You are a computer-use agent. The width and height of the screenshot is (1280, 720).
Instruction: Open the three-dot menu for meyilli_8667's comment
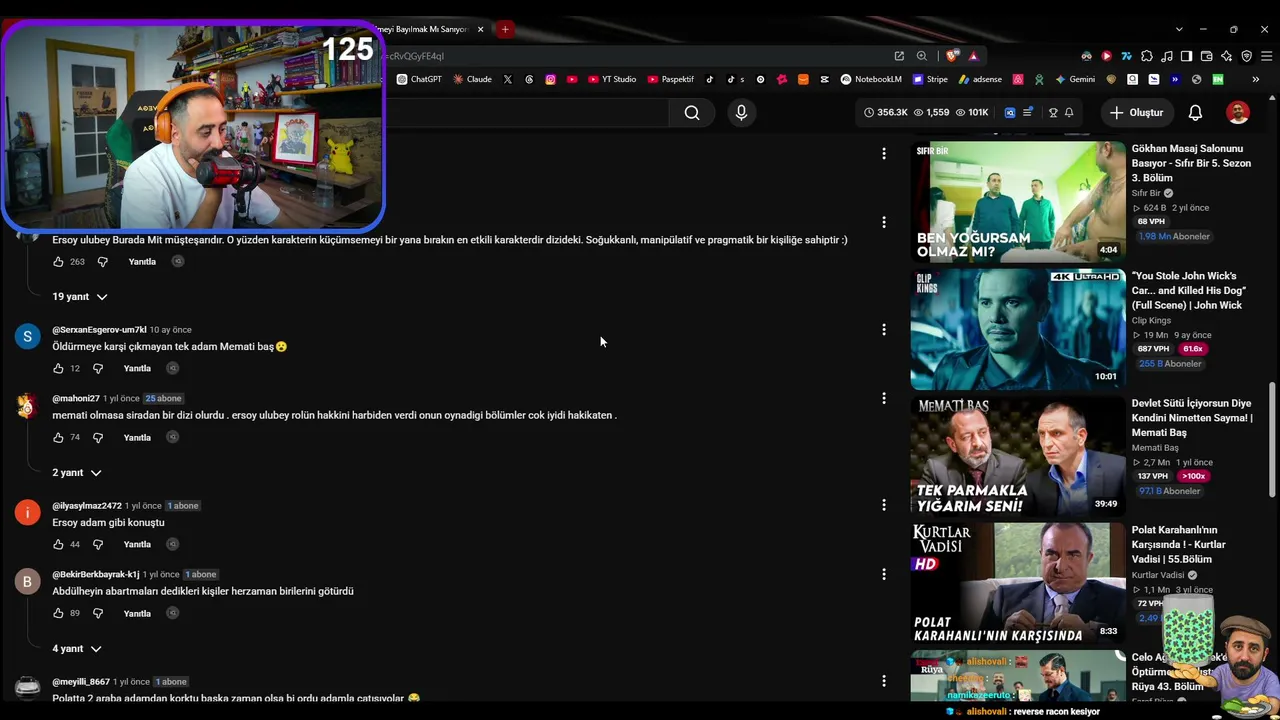pyautogui.click(x=883, y=681)
